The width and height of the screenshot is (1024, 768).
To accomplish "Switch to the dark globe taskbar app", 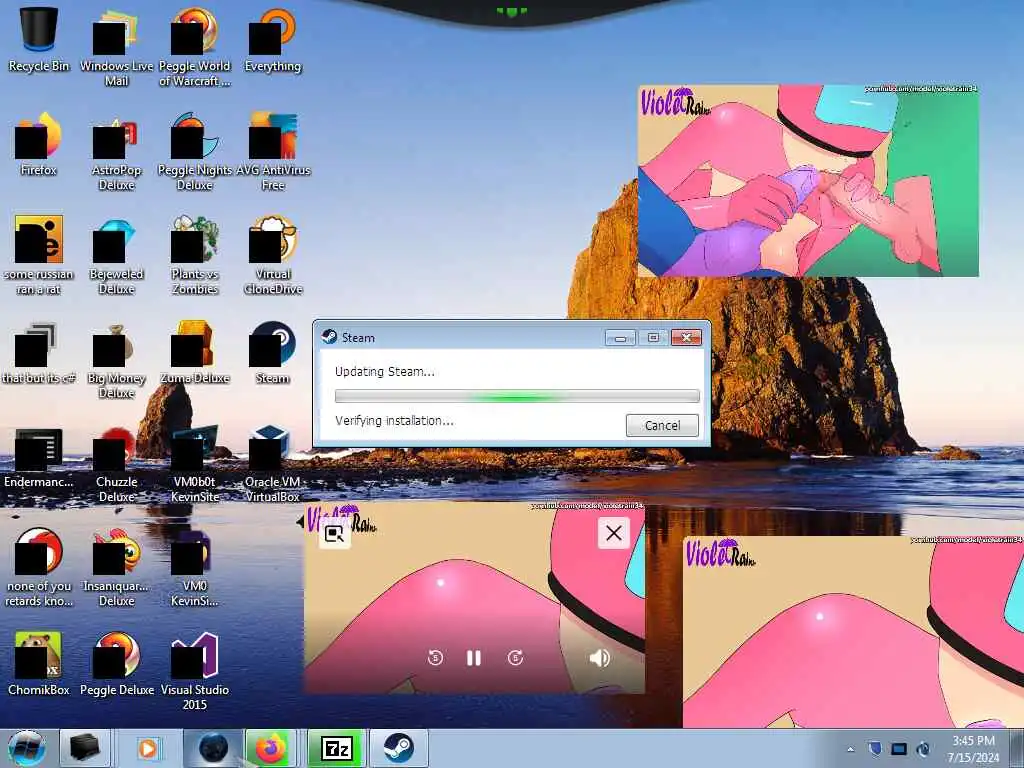I will 213,748.
